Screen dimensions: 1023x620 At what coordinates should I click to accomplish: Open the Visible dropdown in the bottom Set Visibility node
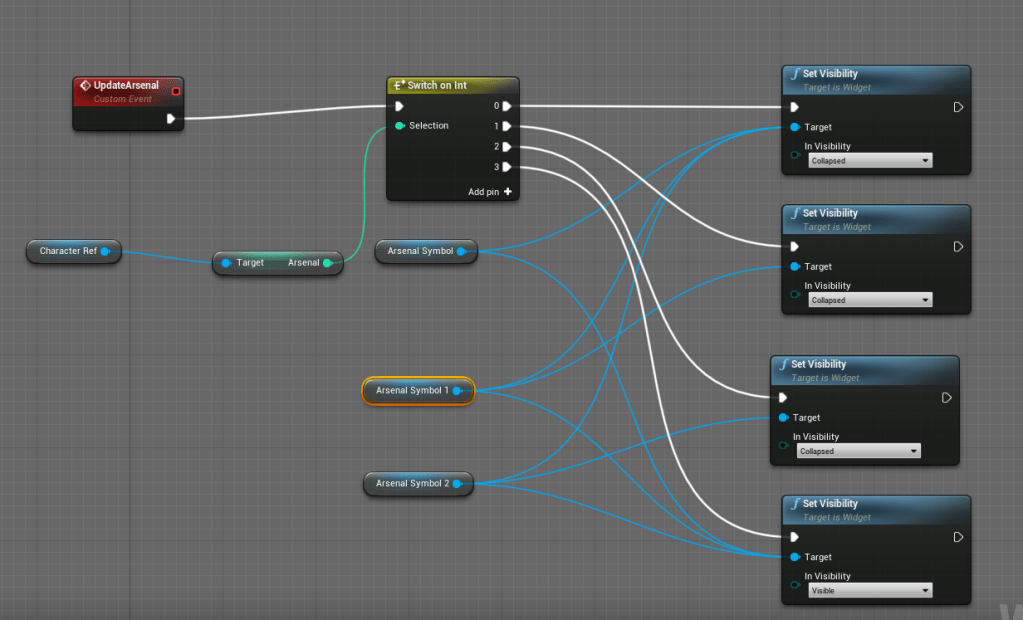(870, 591)
